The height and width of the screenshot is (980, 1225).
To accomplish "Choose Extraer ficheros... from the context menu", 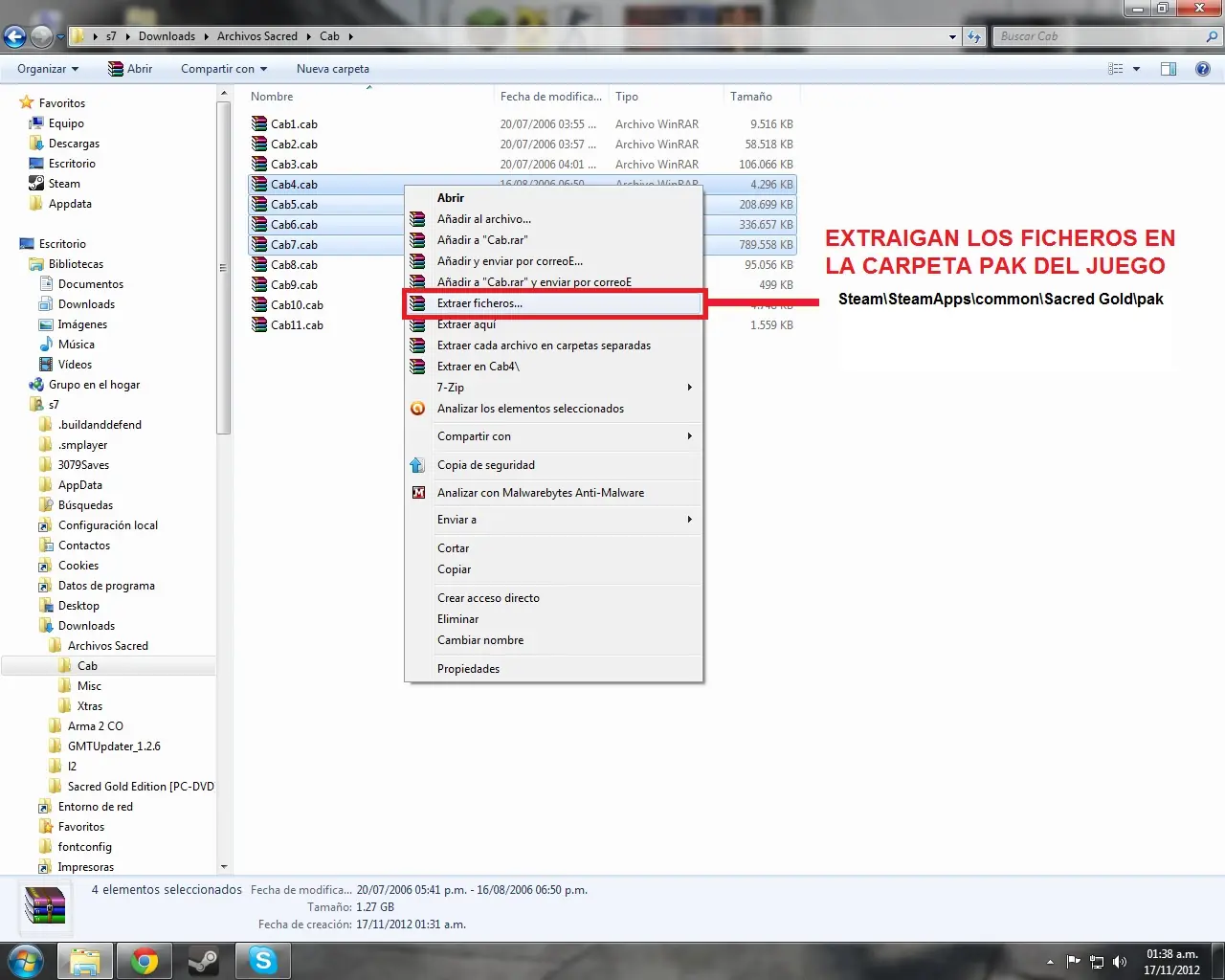I will point(479,303).
